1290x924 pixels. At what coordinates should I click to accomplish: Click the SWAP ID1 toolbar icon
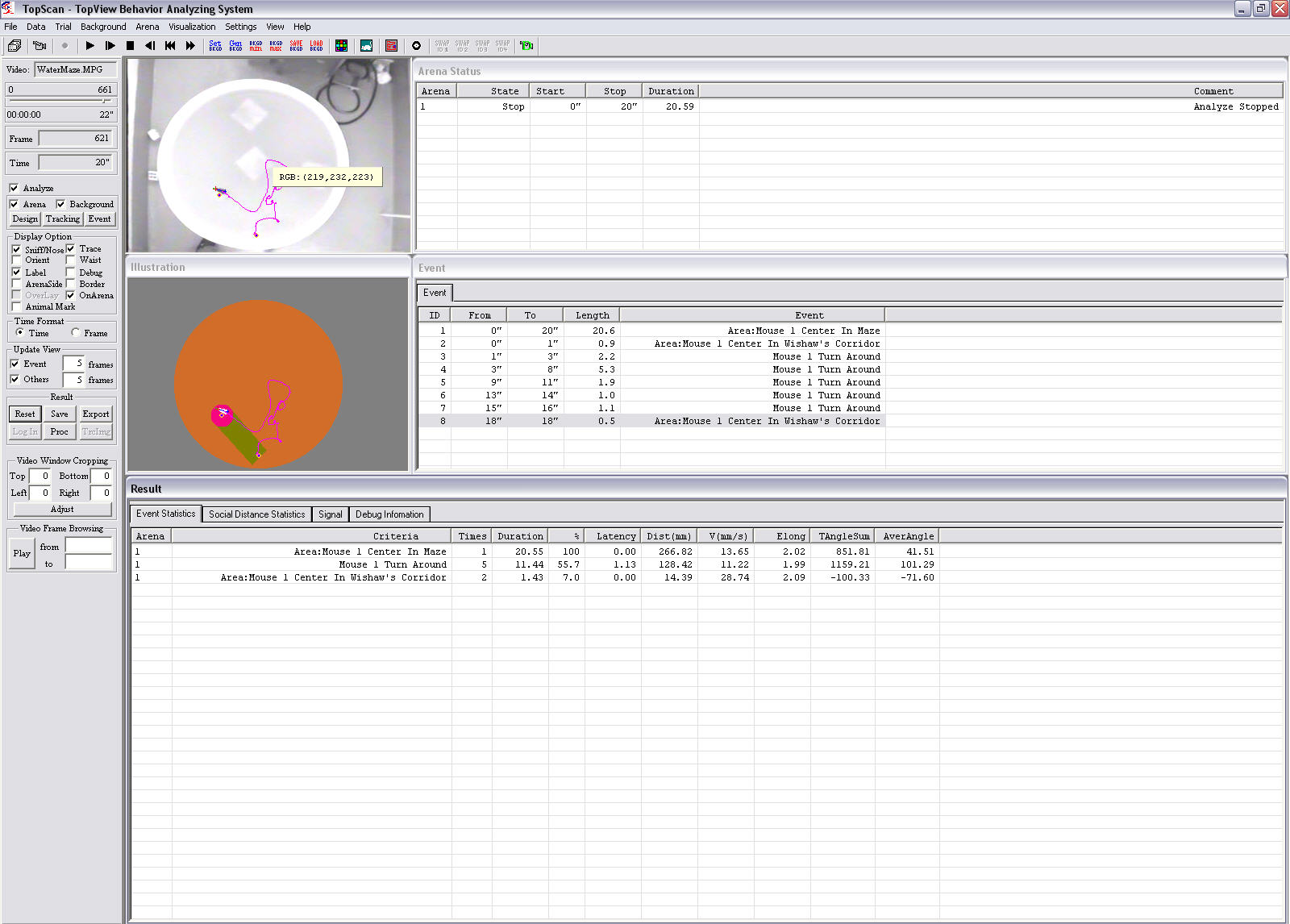442,46
